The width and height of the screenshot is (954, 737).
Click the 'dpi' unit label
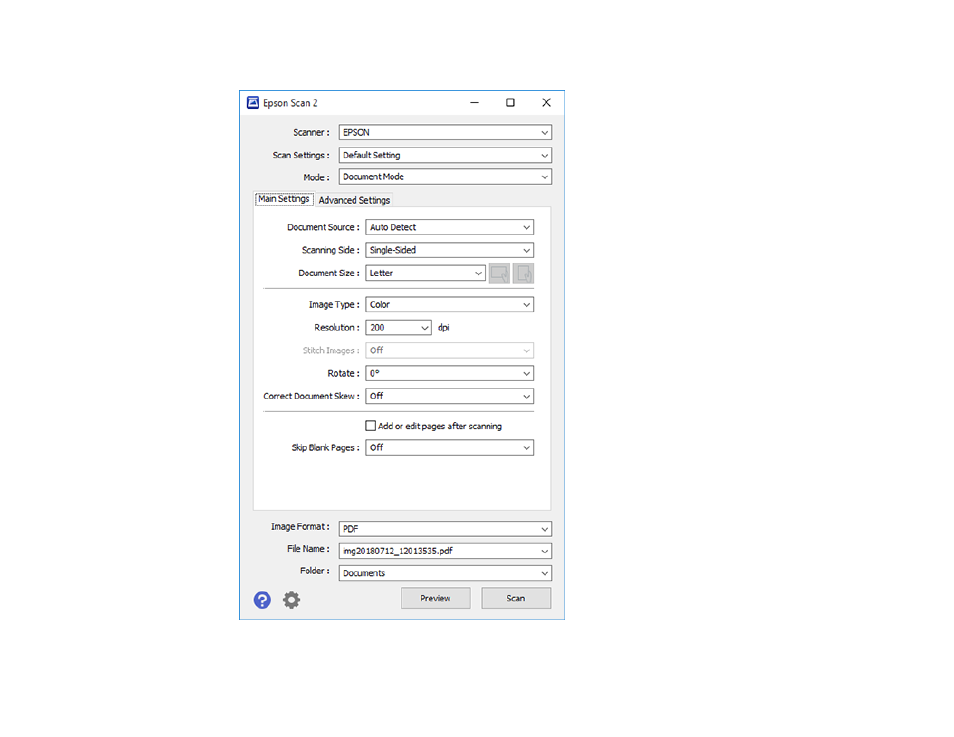coord(444,327)
